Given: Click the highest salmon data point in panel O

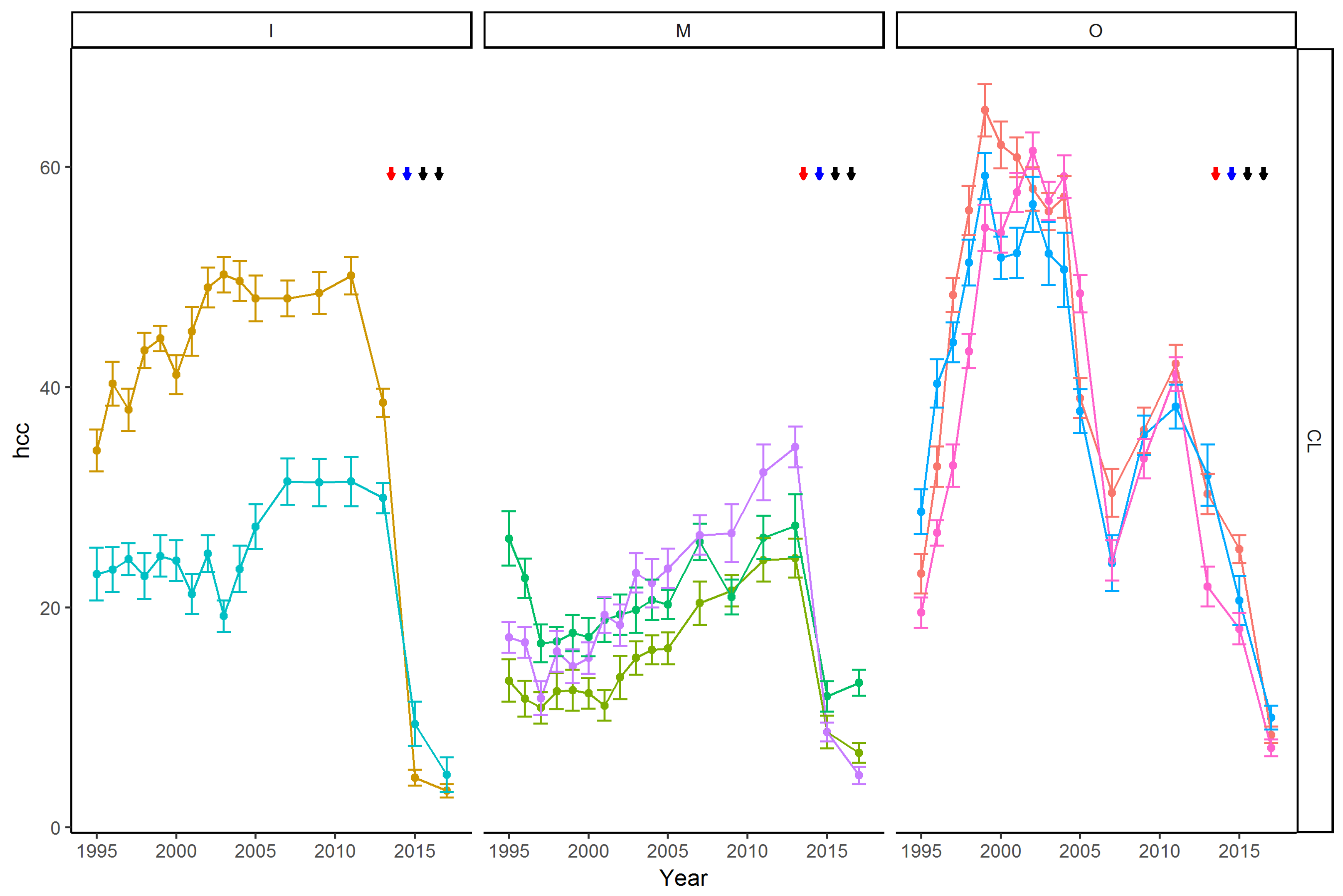Looking at the screenshot, I should [x=985, y=110].
